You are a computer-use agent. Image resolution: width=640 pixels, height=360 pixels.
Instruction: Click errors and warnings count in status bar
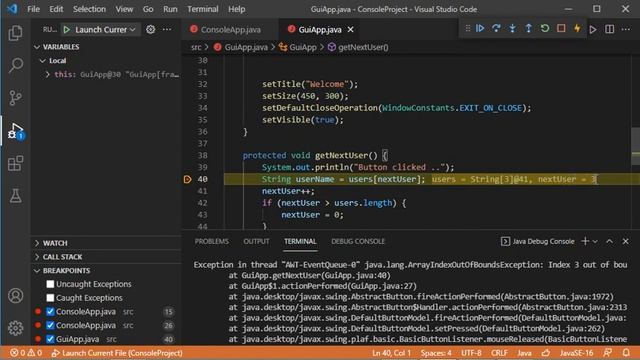click(26, 353)
